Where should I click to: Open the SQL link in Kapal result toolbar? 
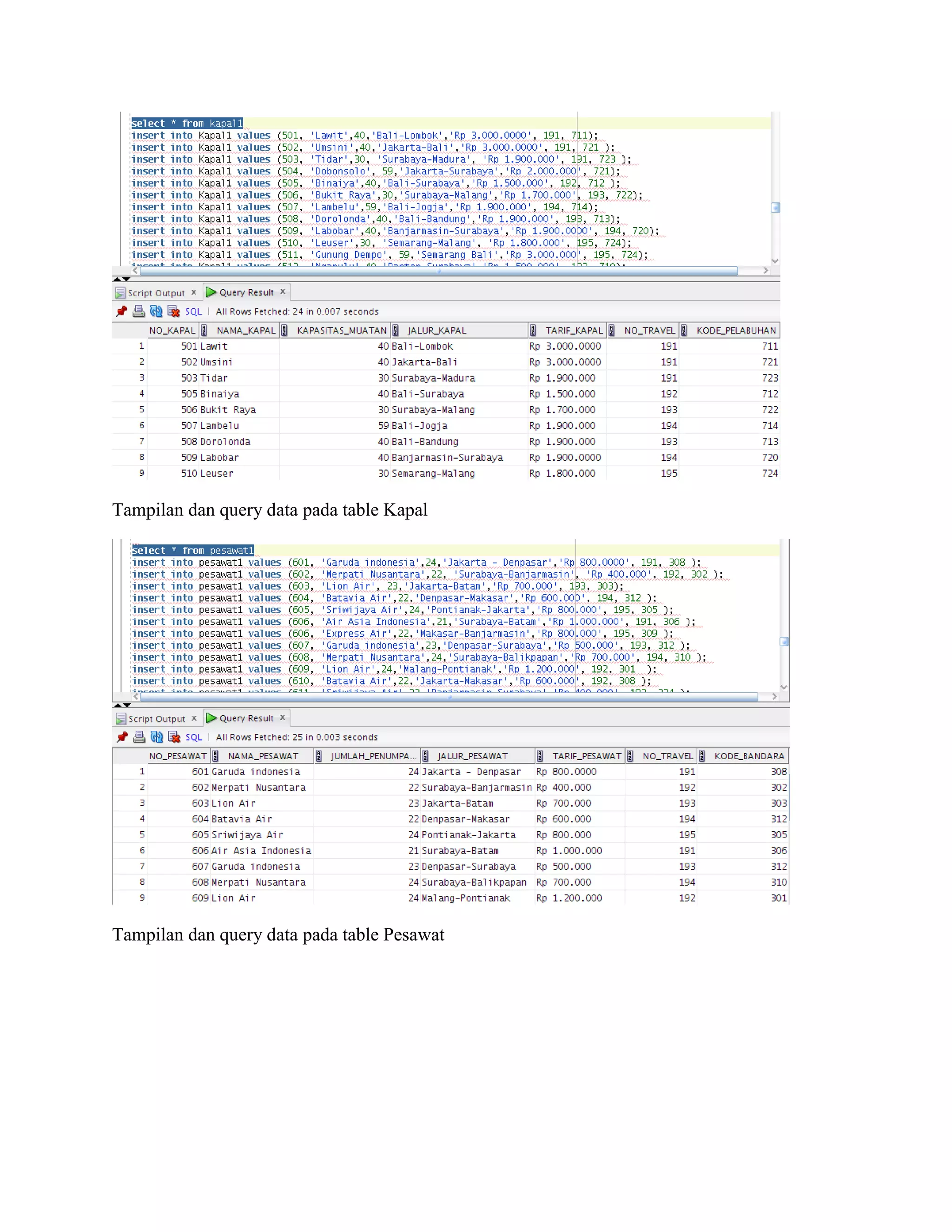(193, 311)
